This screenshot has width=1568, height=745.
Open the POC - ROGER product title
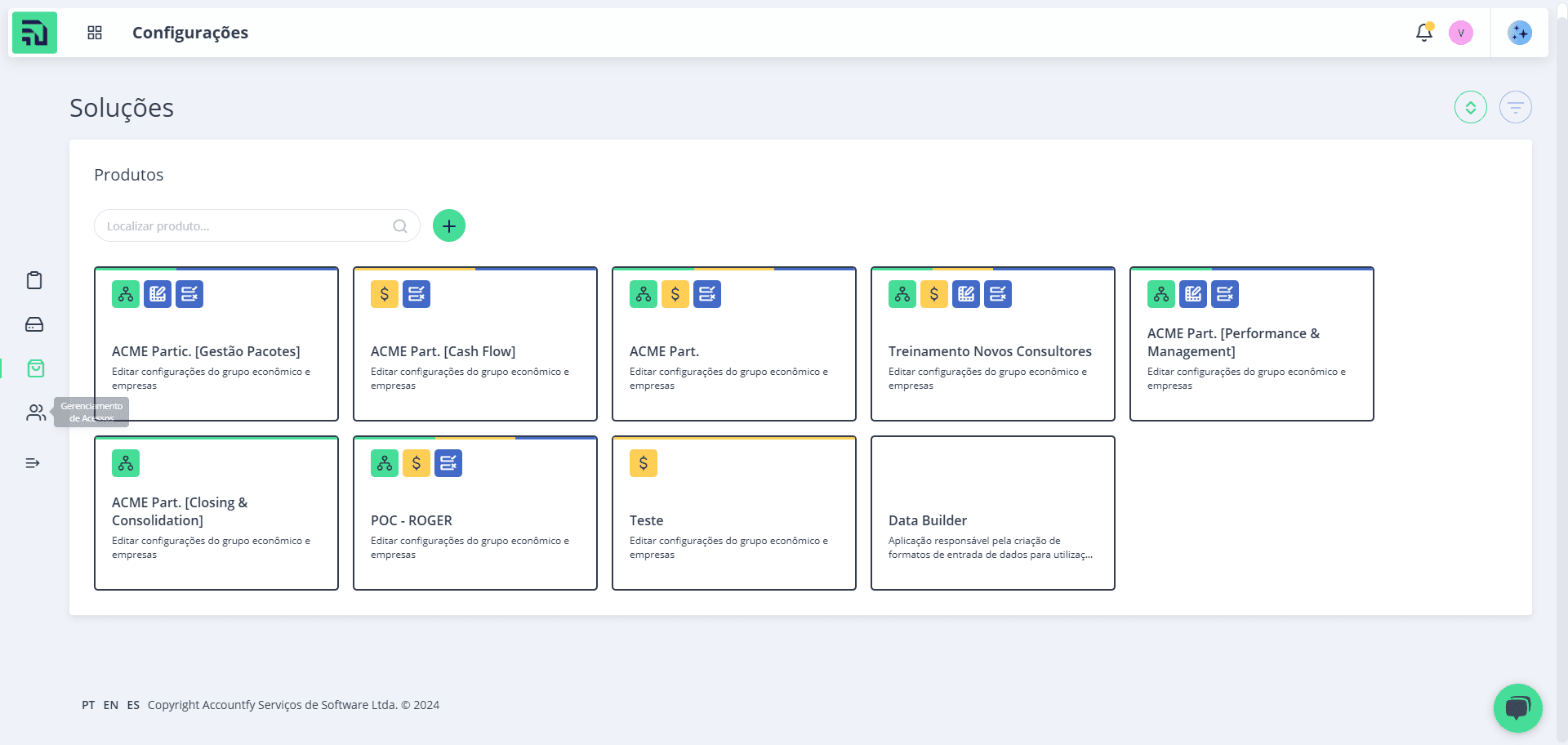point(412,520)
